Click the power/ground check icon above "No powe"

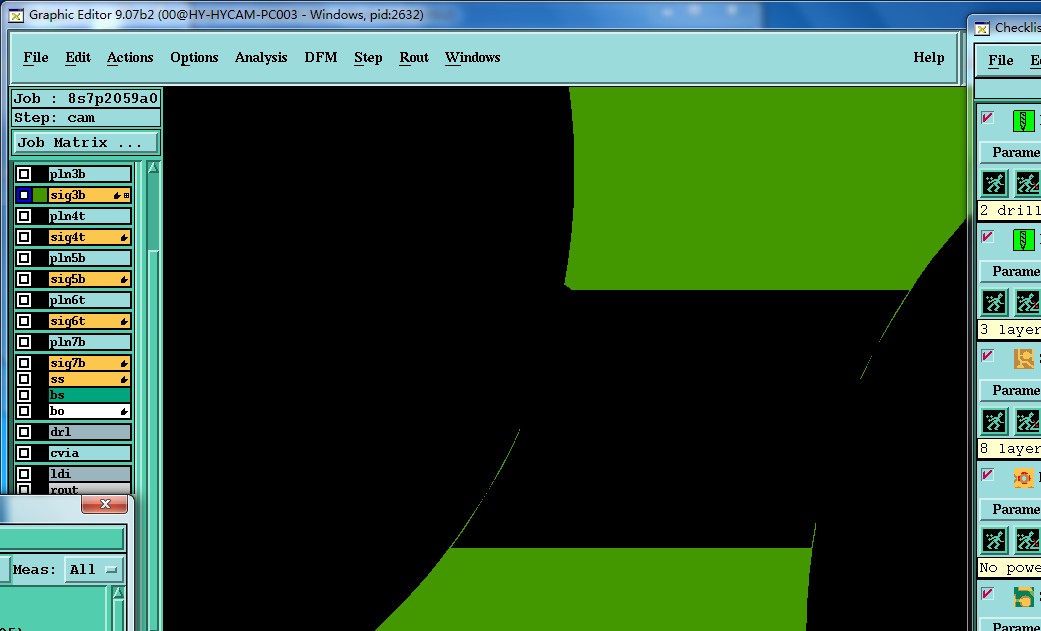click(1024, 478)
